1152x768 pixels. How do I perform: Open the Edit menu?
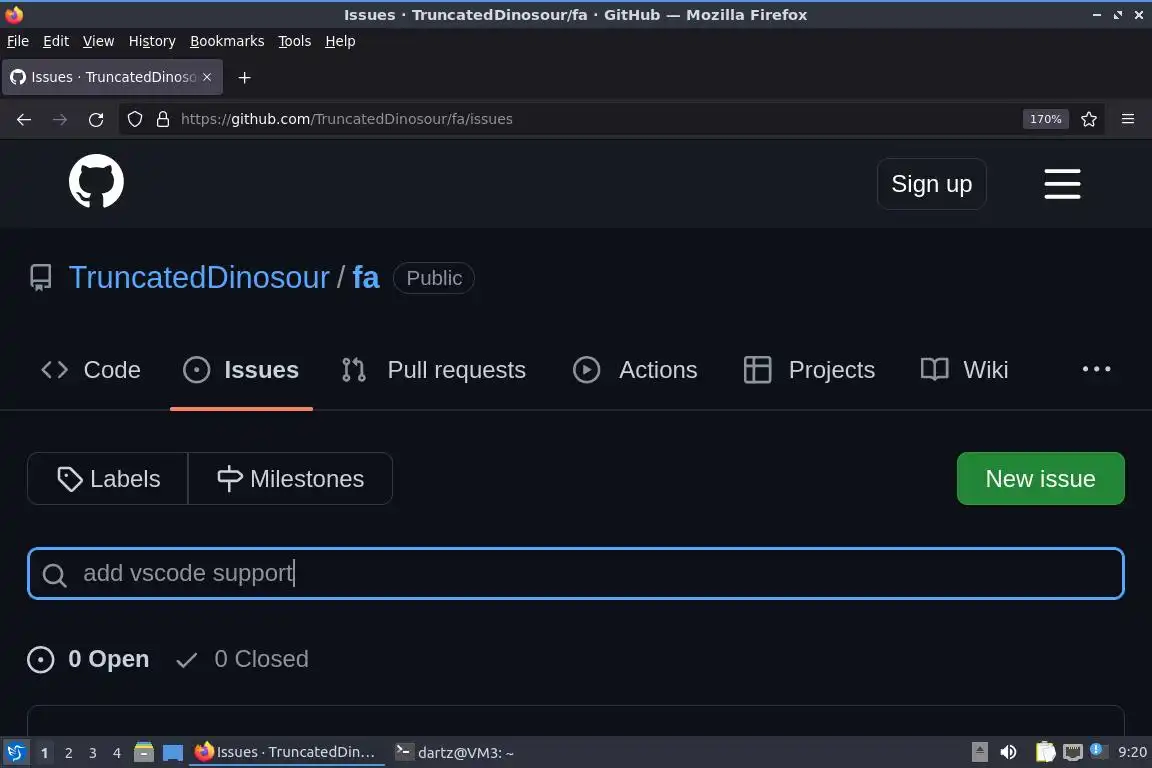(x=56, y=41)
